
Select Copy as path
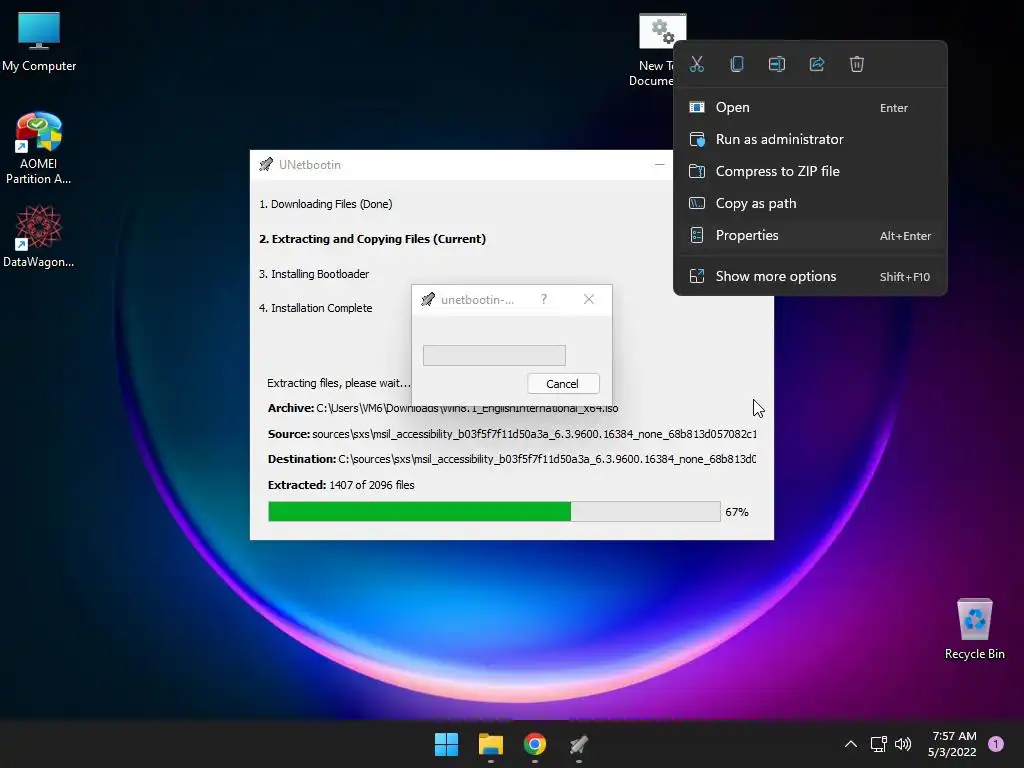[810, 203]
